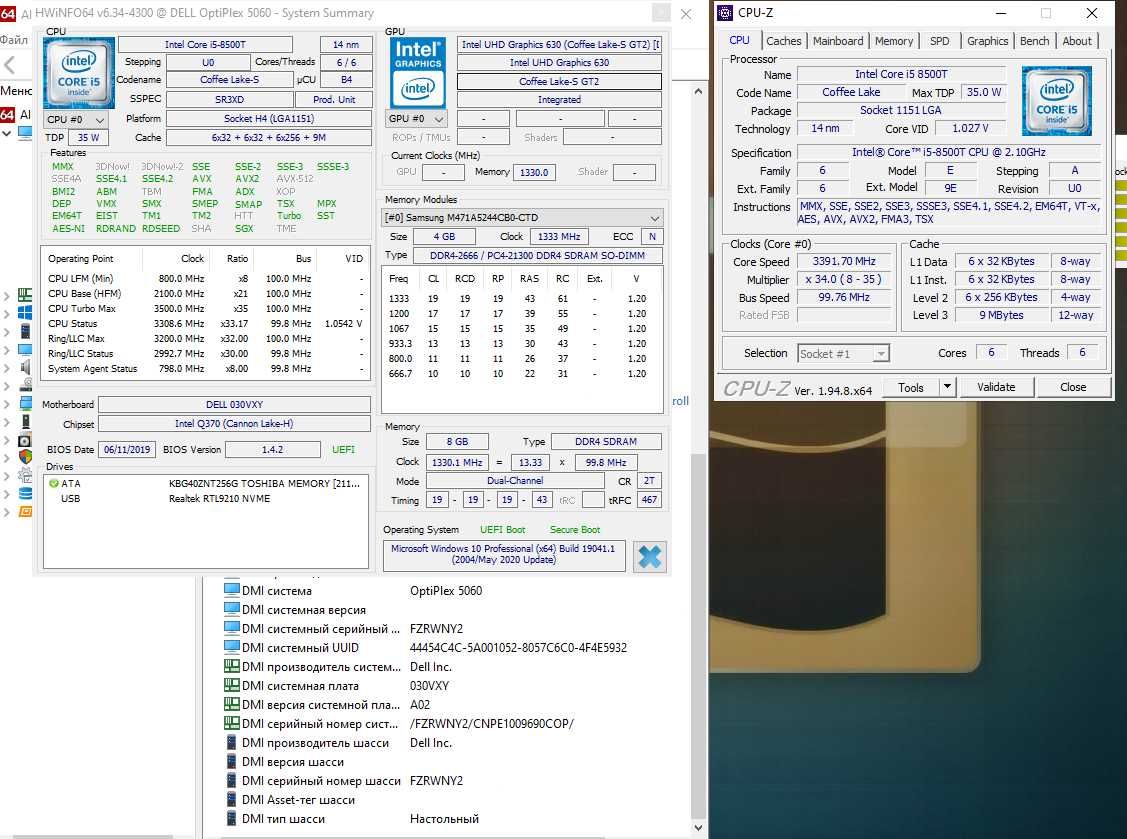Click the Intel Core i5 logo in HWiNFO

point(79,73)
